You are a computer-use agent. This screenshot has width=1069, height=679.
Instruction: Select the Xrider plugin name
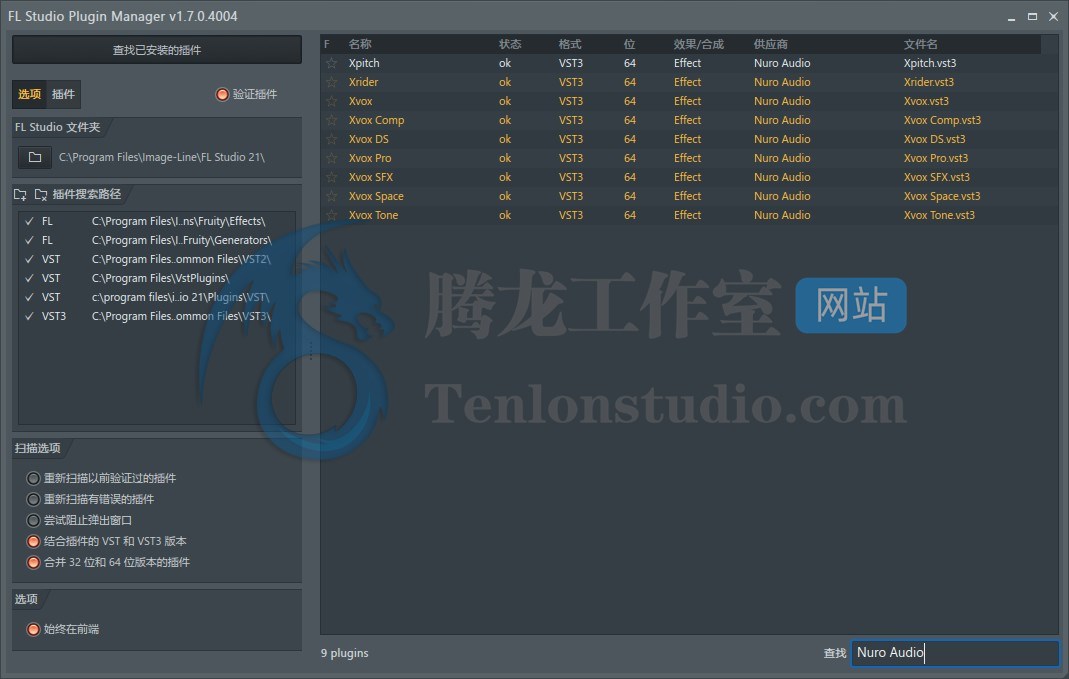pyautogui.click(x=363, y=82)
